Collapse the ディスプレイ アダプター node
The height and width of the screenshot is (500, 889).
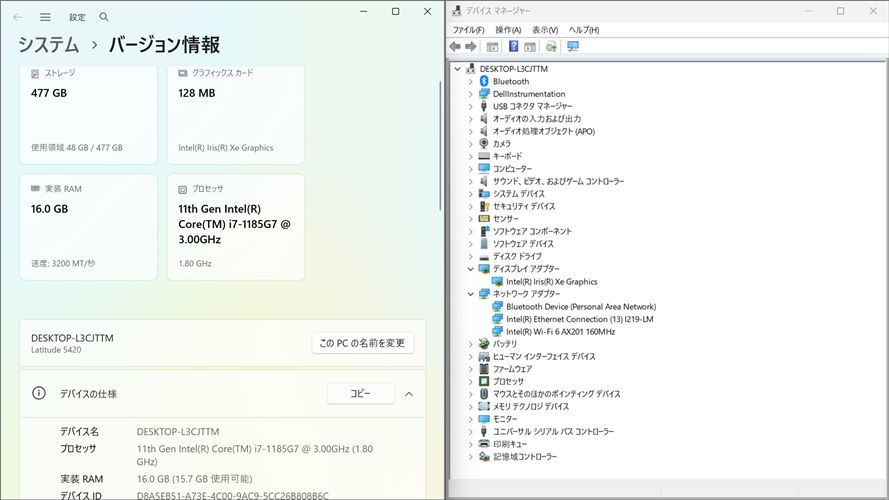point(471,269)
